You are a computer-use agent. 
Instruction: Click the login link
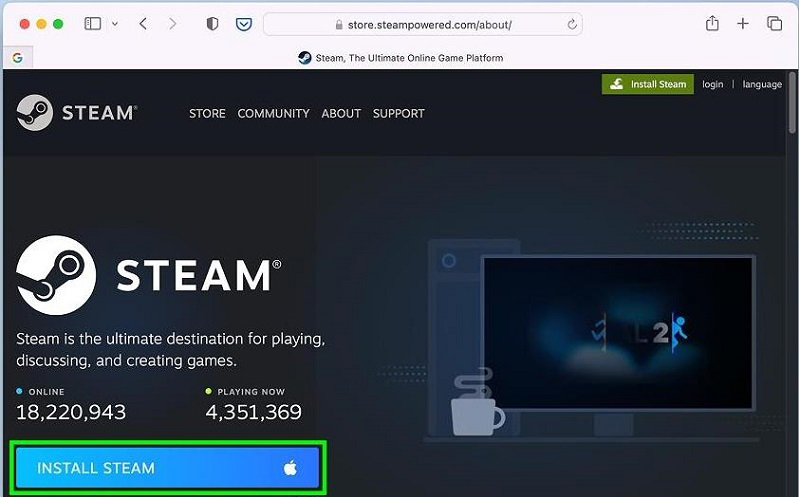(x=712, y=84)
